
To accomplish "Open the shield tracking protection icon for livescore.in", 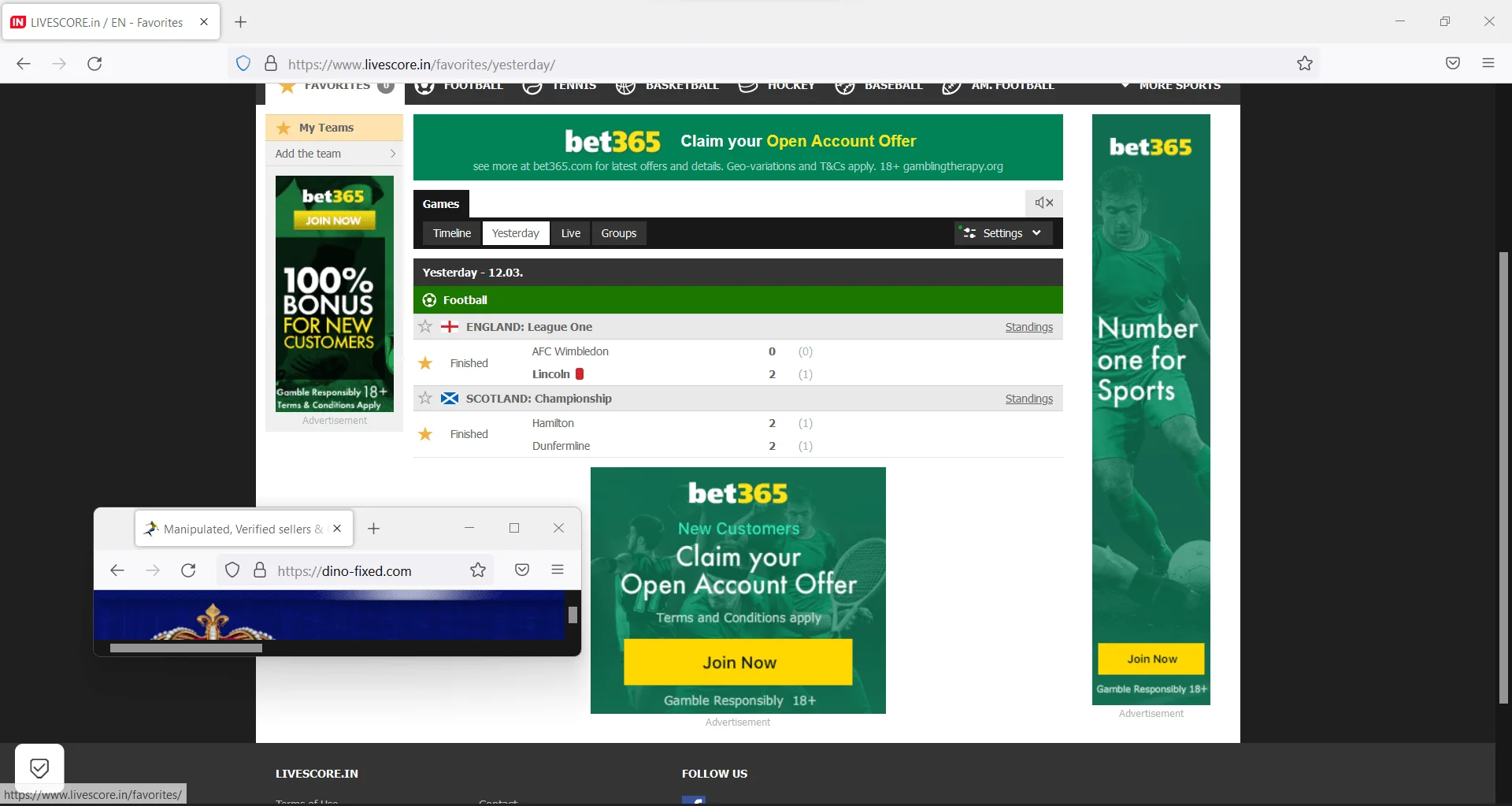I will (243, 64).
